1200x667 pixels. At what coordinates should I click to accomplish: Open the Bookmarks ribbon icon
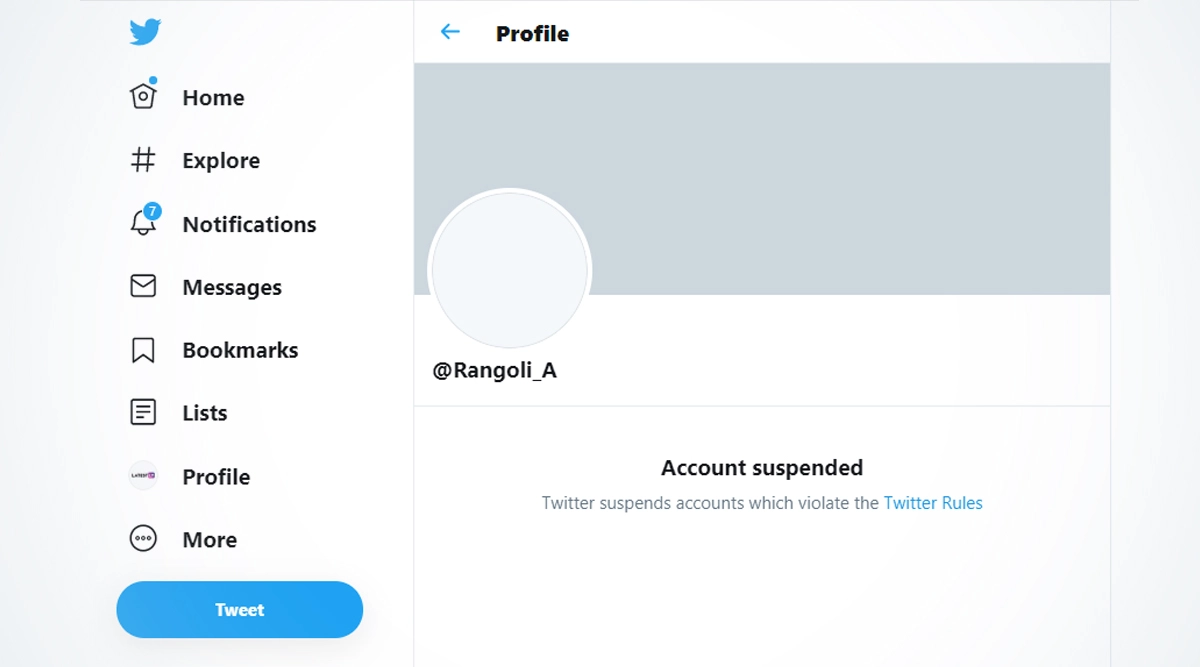(144, 350)
